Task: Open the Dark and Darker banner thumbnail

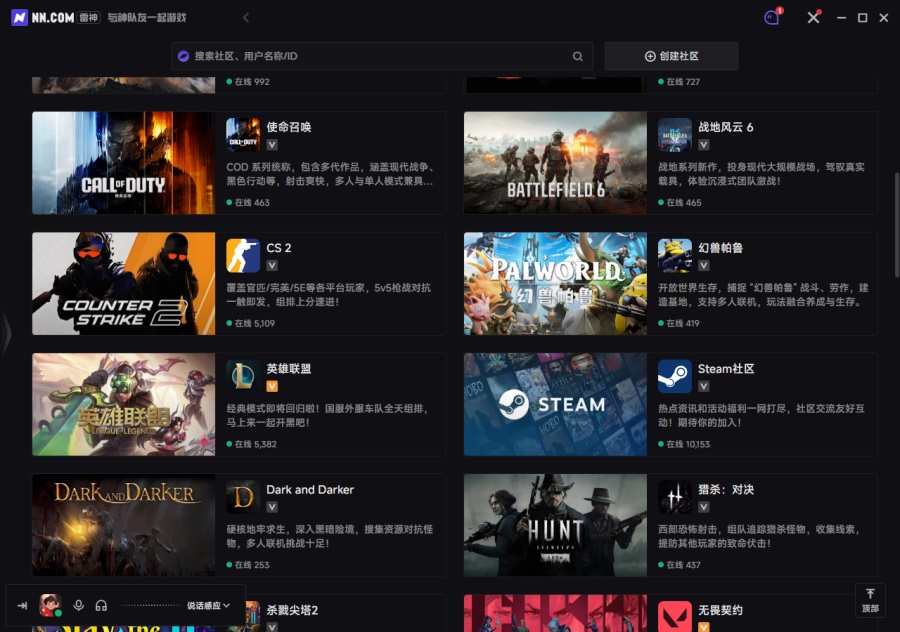Action: coord(123,525)
